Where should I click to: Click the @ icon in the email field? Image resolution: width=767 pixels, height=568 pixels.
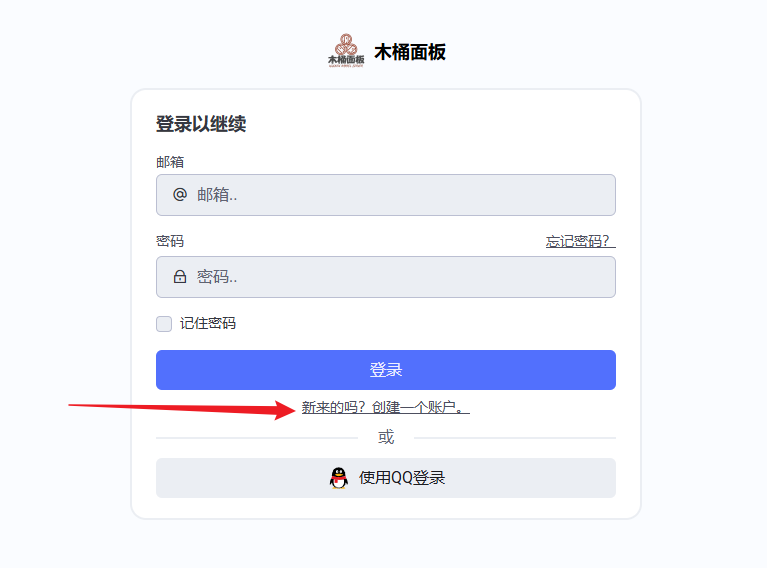coord(180,195)
